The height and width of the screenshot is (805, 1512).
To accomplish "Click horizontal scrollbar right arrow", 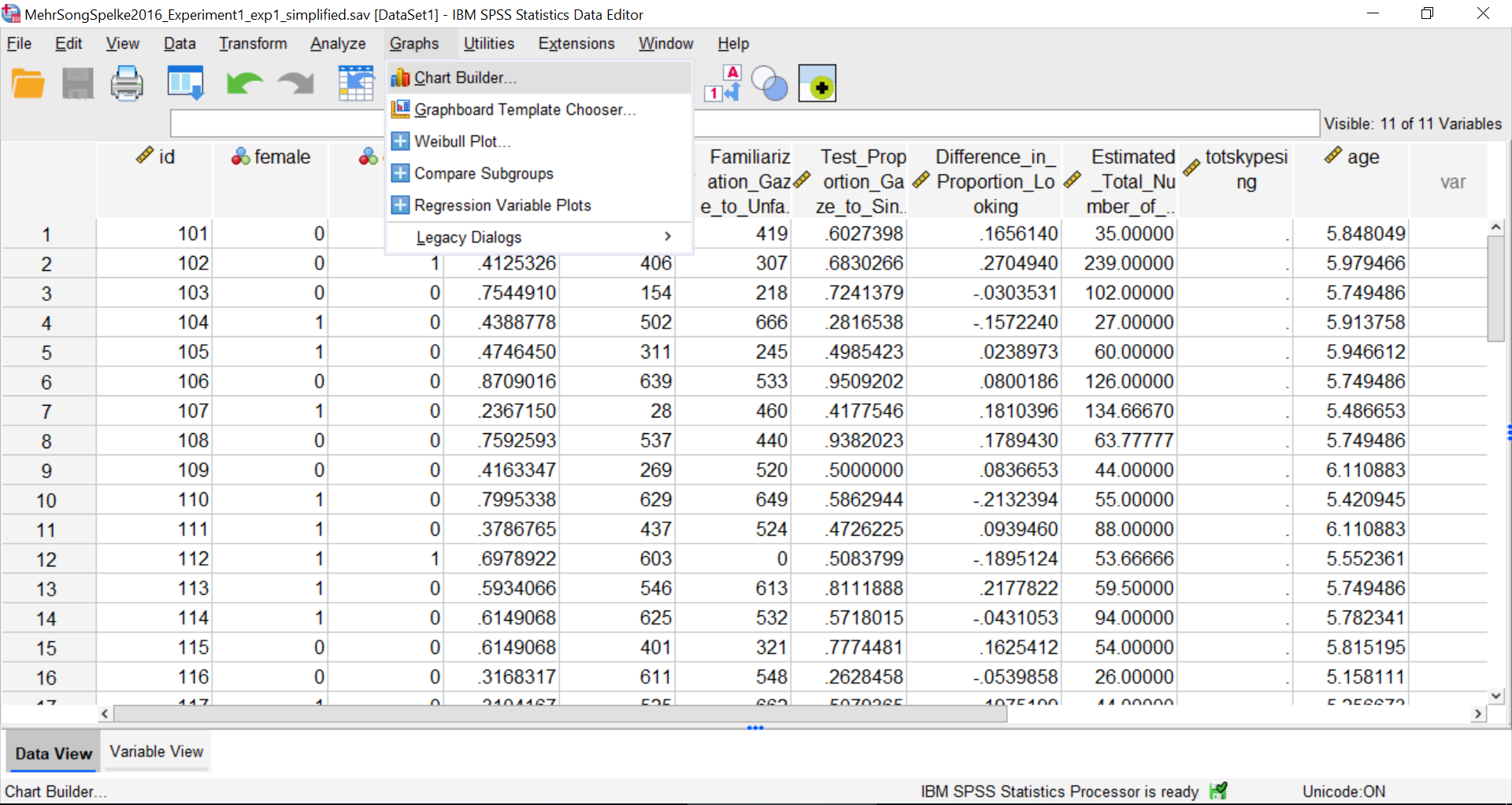I will [x=1478, y=714].
